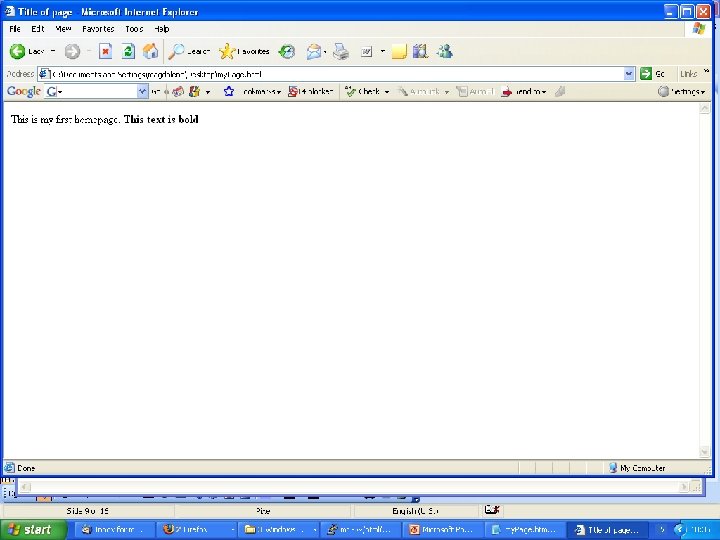Click the Inbox taskbar button
This screenshot has width=720, height=540.
tap(114, 530)
